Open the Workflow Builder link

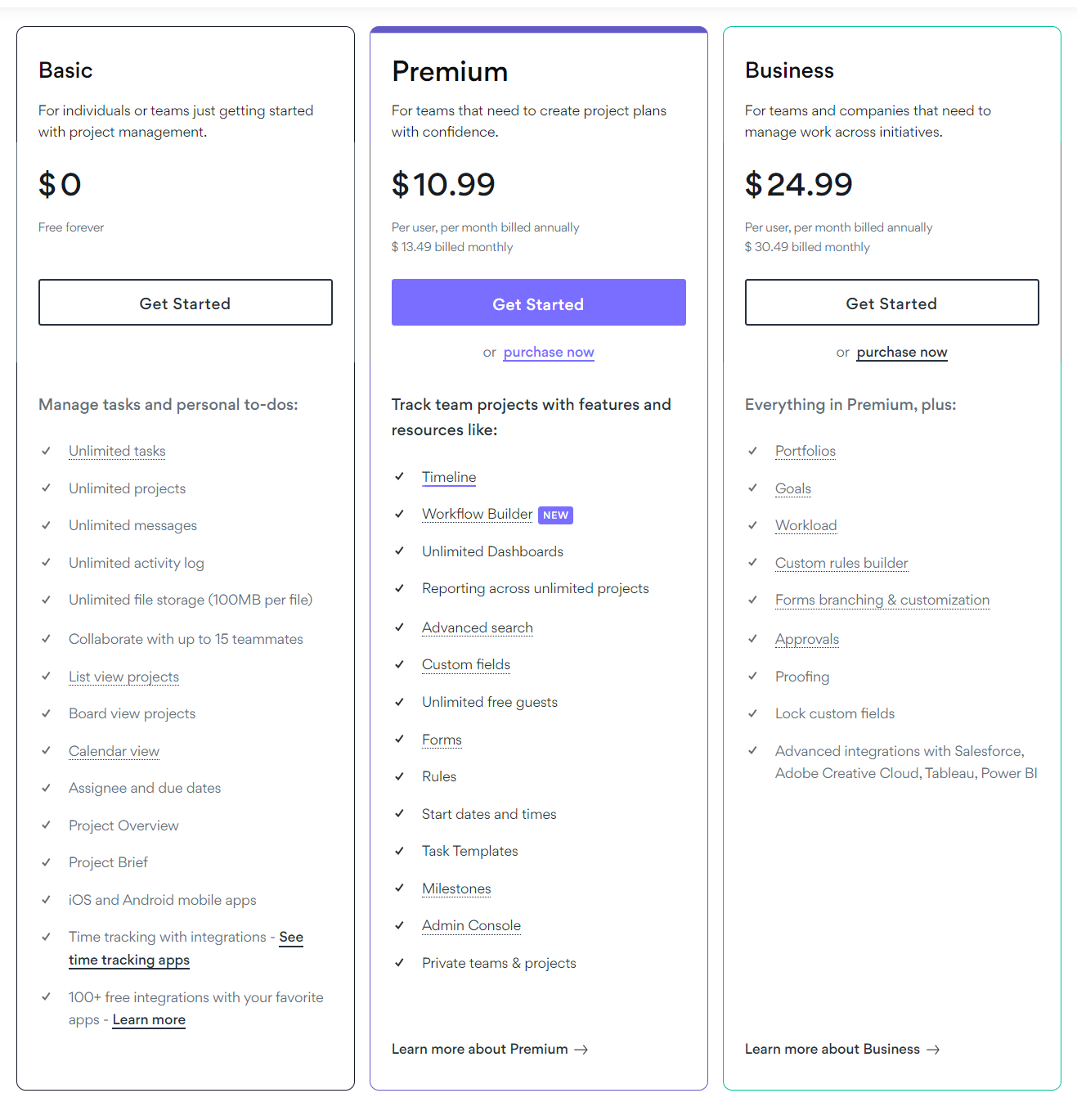(x=477, y=514)
